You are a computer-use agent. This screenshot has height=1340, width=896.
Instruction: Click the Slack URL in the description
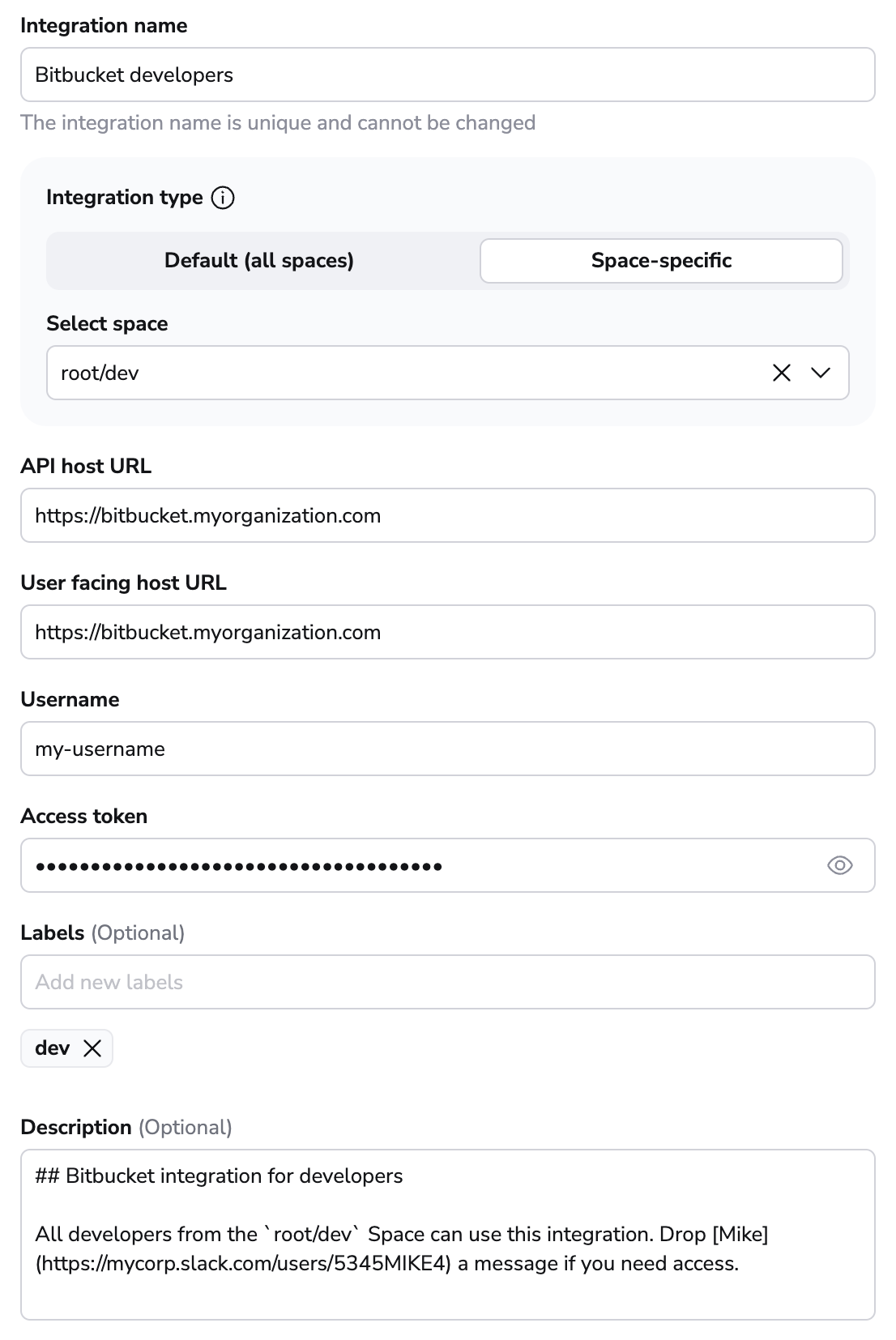243,1264
